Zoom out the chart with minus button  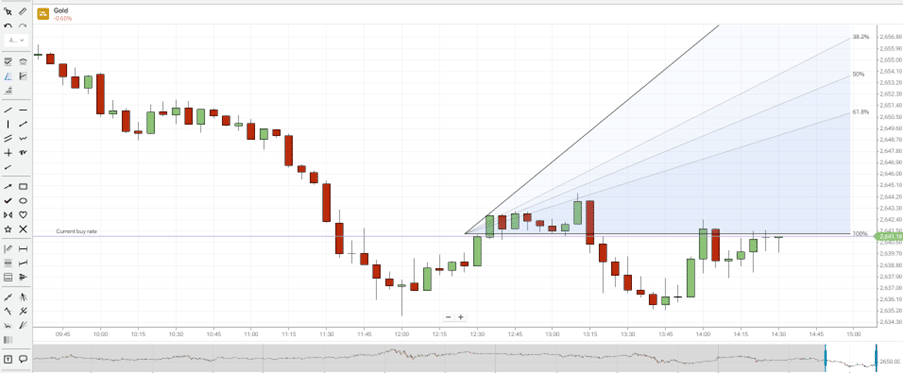click(x=449, y=317)
